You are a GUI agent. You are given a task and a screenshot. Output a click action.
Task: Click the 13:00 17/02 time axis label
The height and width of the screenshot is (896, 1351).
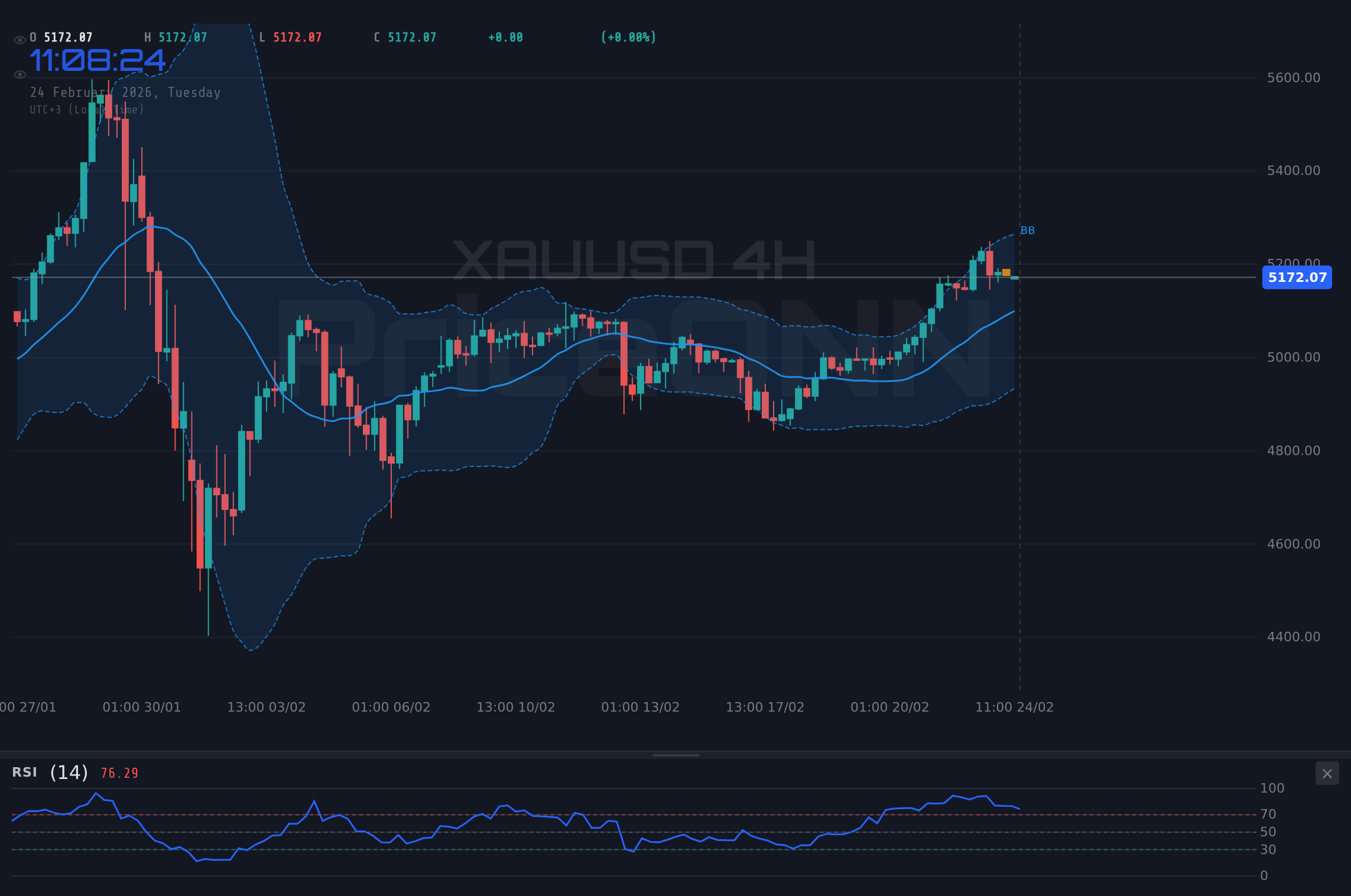[x=765, y=707]
